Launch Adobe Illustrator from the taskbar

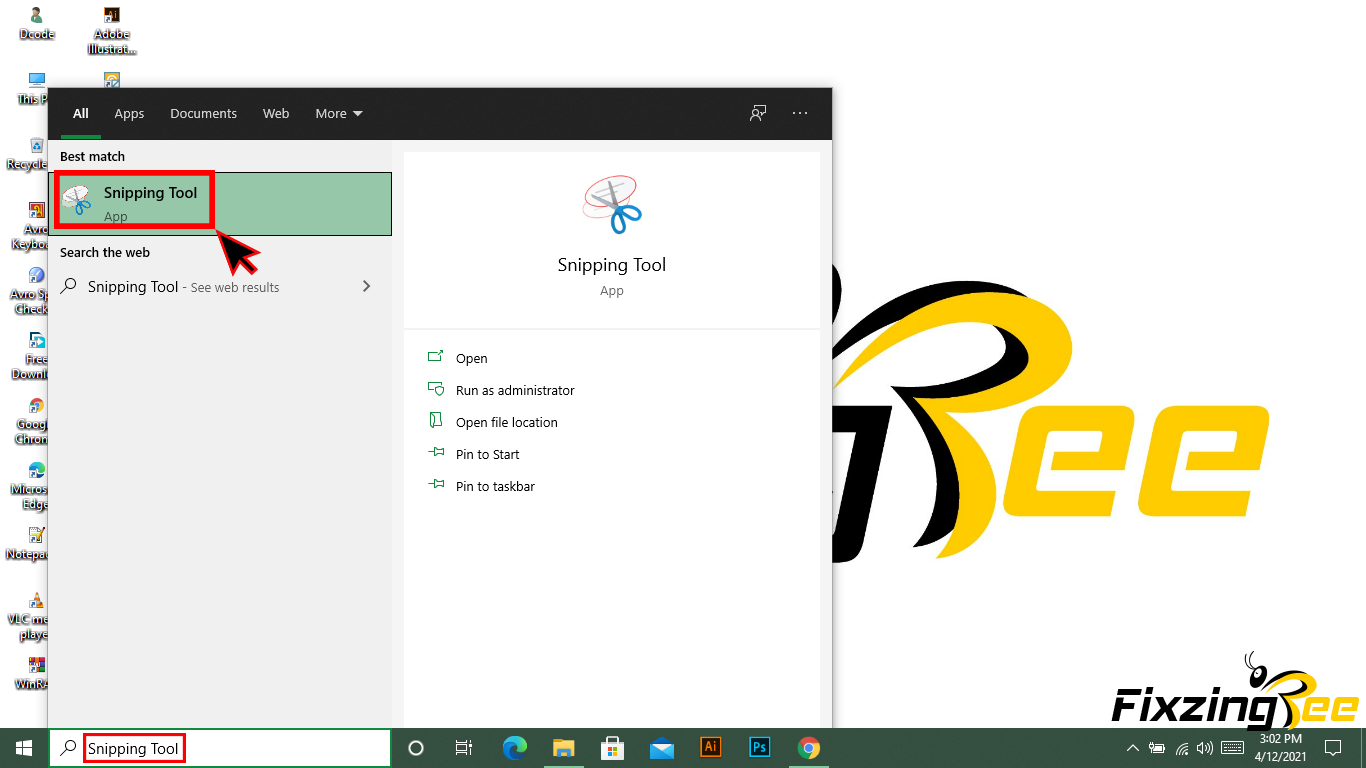coord(711,747)
